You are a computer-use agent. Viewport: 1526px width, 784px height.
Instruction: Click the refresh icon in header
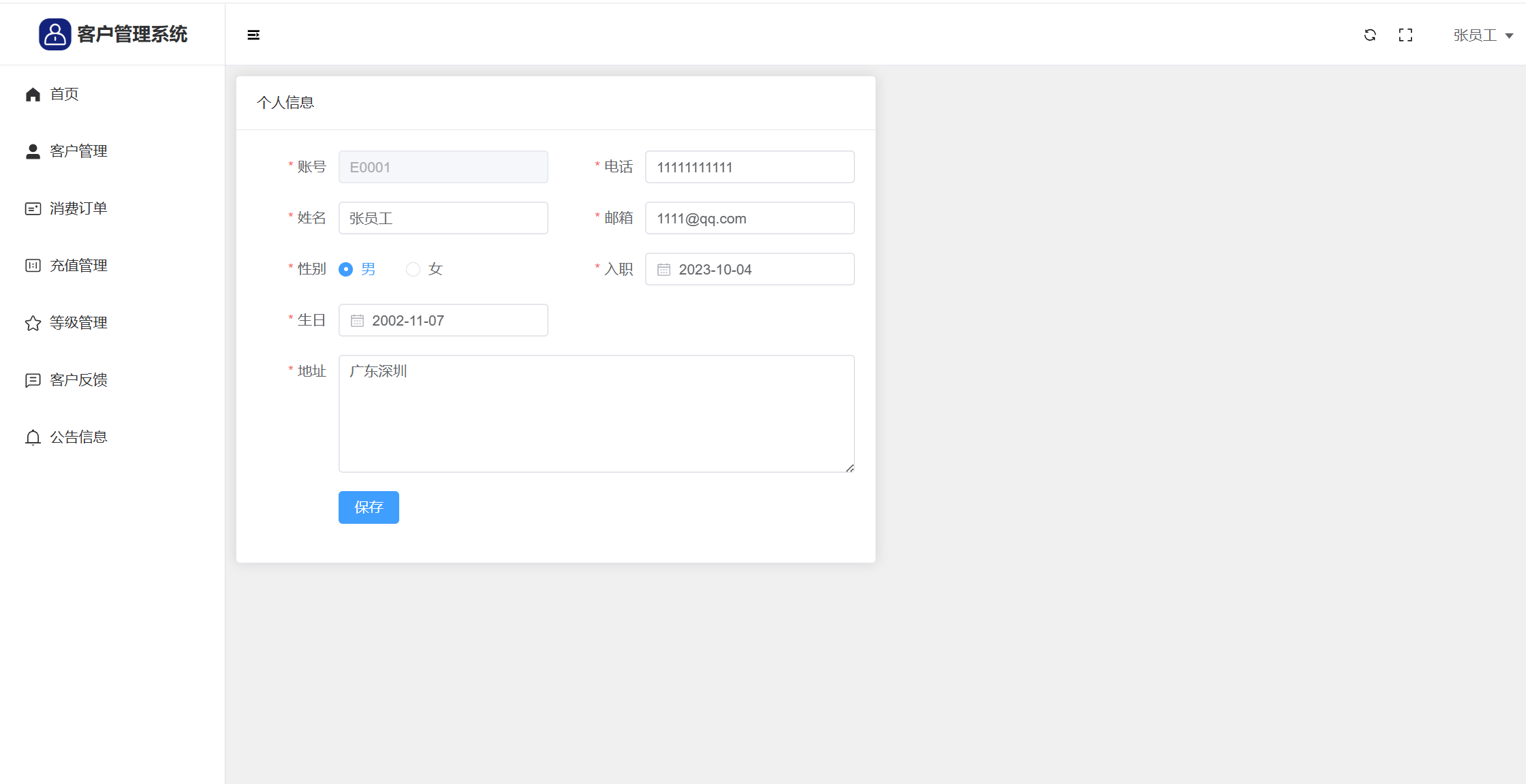pos(1370,35)
